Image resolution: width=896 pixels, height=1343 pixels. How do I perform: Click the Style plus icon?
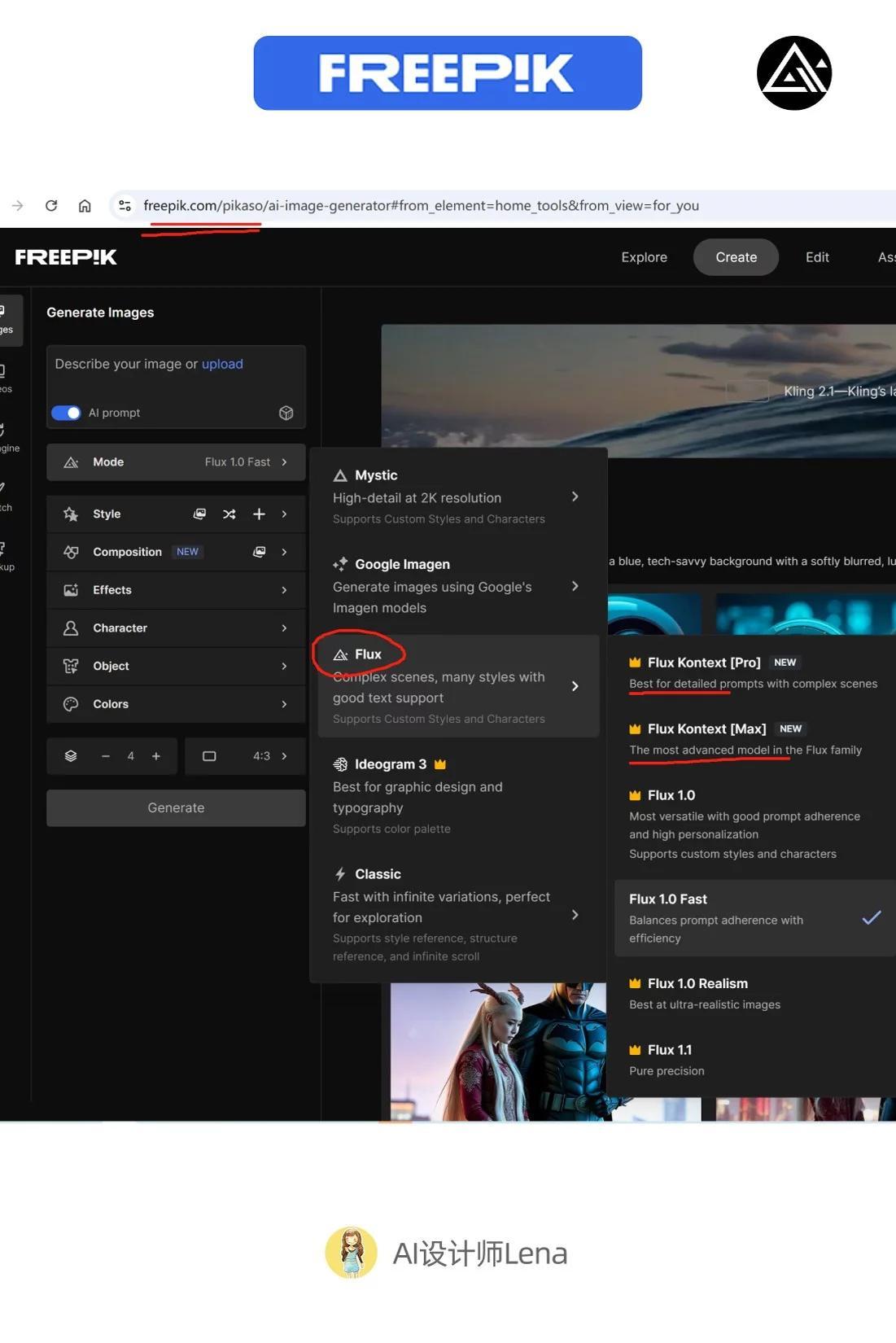coord(259,514)
